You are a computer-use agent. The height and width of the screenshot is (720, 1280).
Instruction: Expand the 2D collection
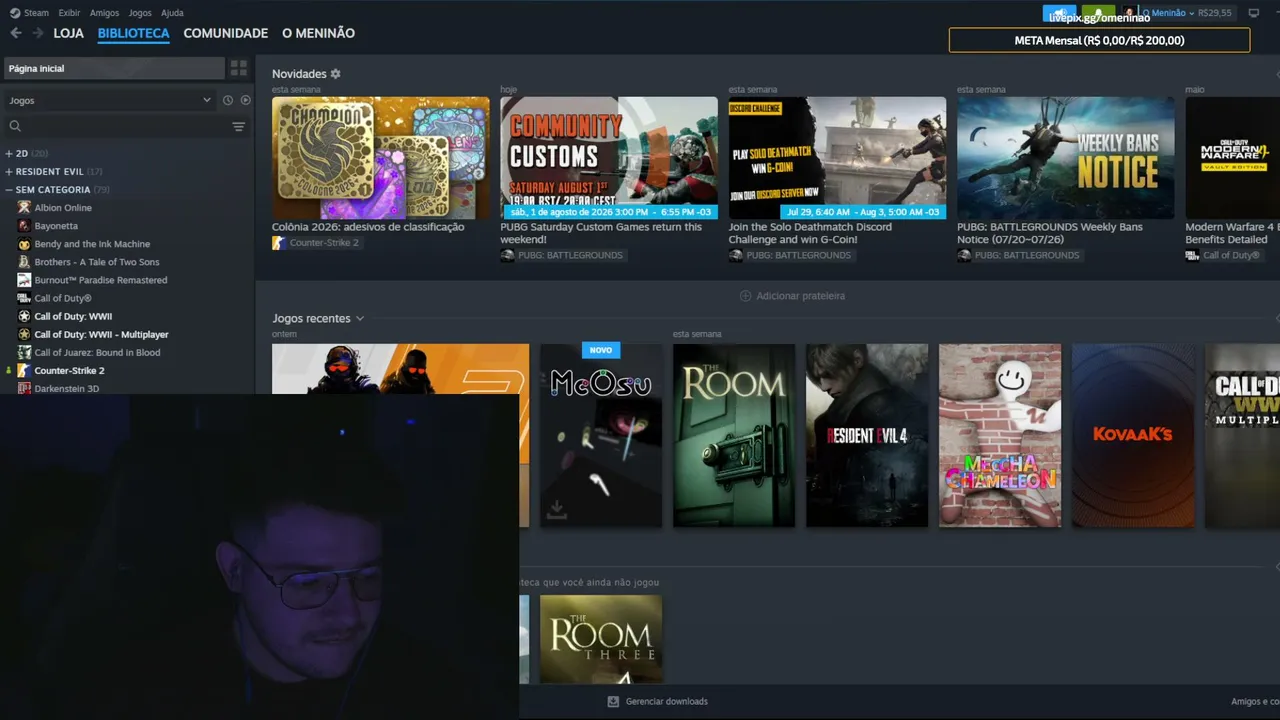tap(9, 154)
